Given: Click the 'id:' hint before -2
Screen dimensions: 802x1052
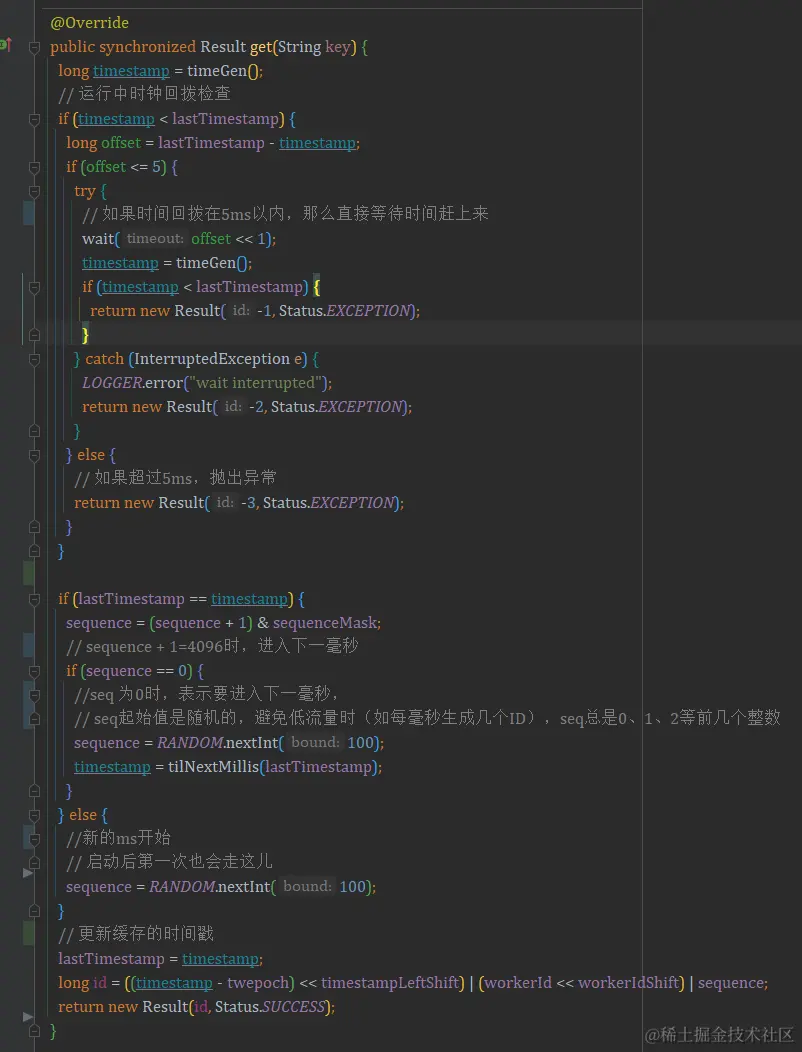Looking at the screenshot, I should 233,407.
